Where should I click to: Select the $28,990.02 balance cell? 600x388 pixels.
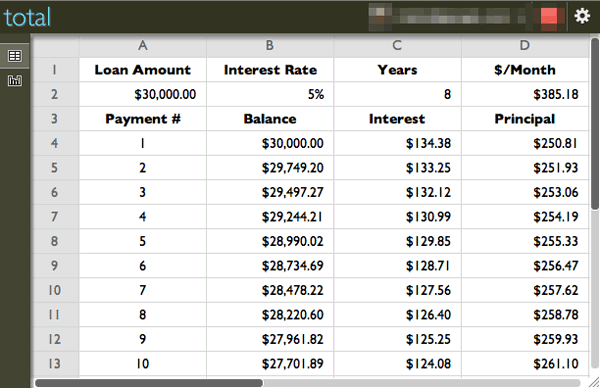tap(270, 241)
